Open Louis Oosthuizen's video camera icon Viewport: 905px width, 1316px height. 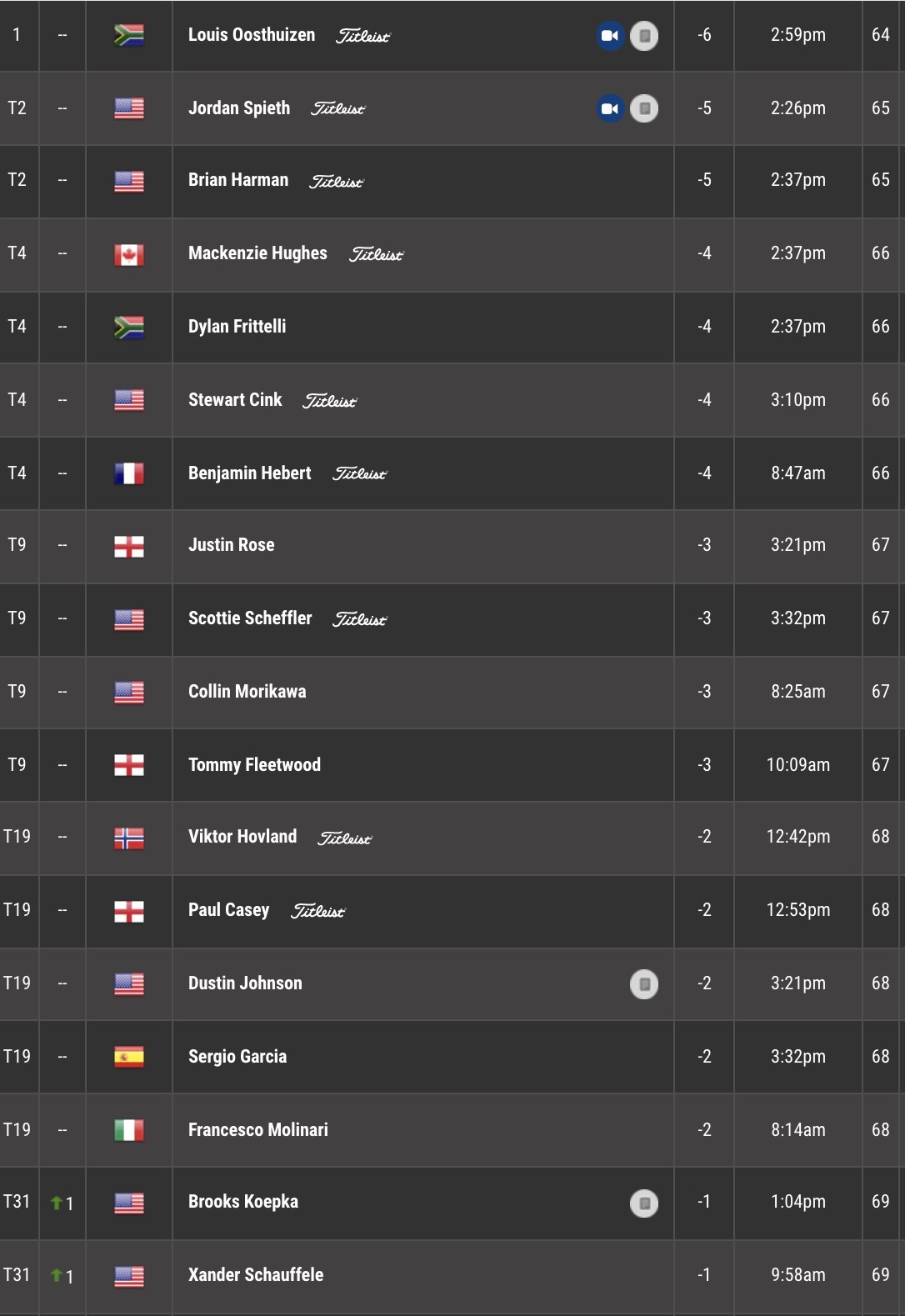[x=610, y=36]
